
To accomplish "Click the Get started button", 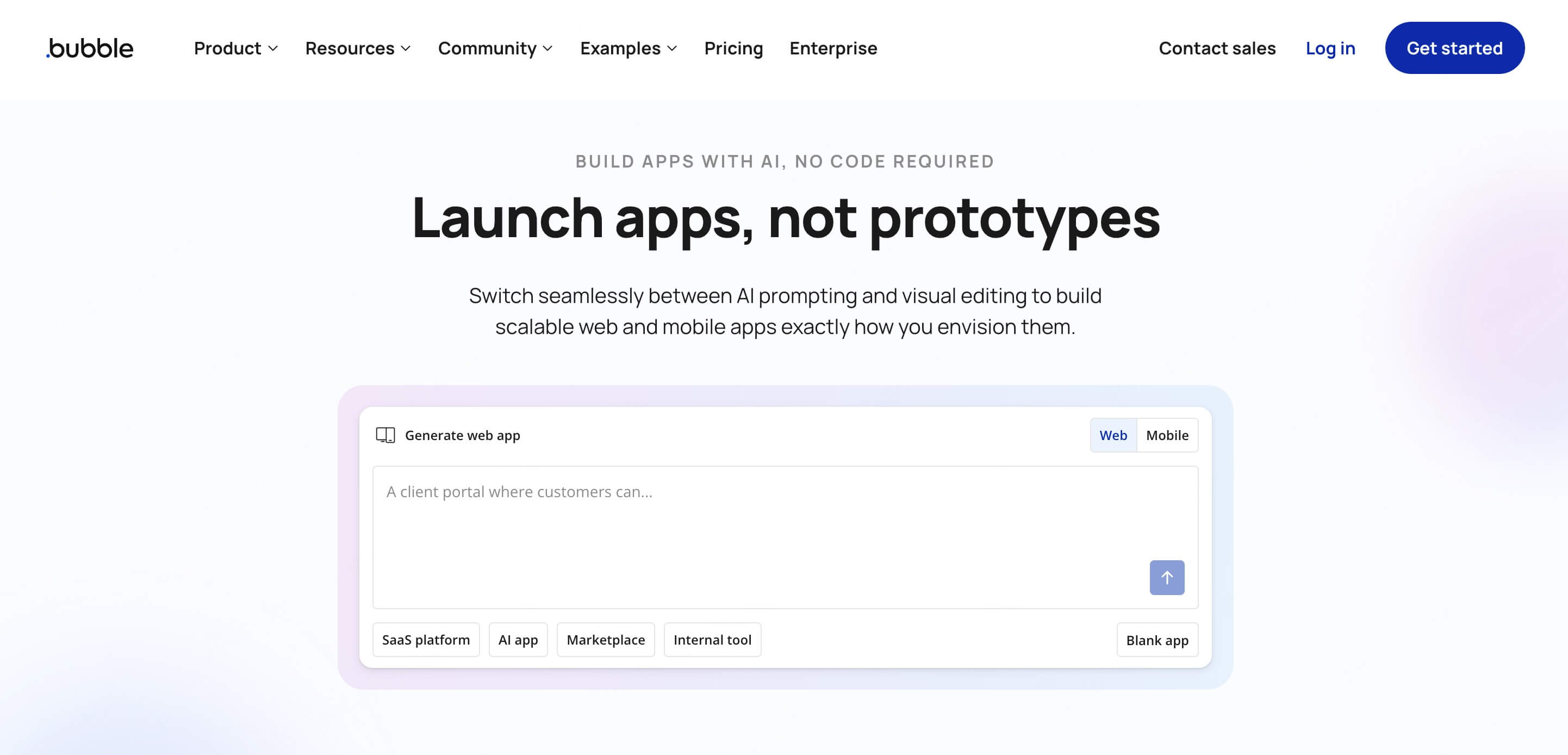I will pyautogui.click(x=1454, y=48).
